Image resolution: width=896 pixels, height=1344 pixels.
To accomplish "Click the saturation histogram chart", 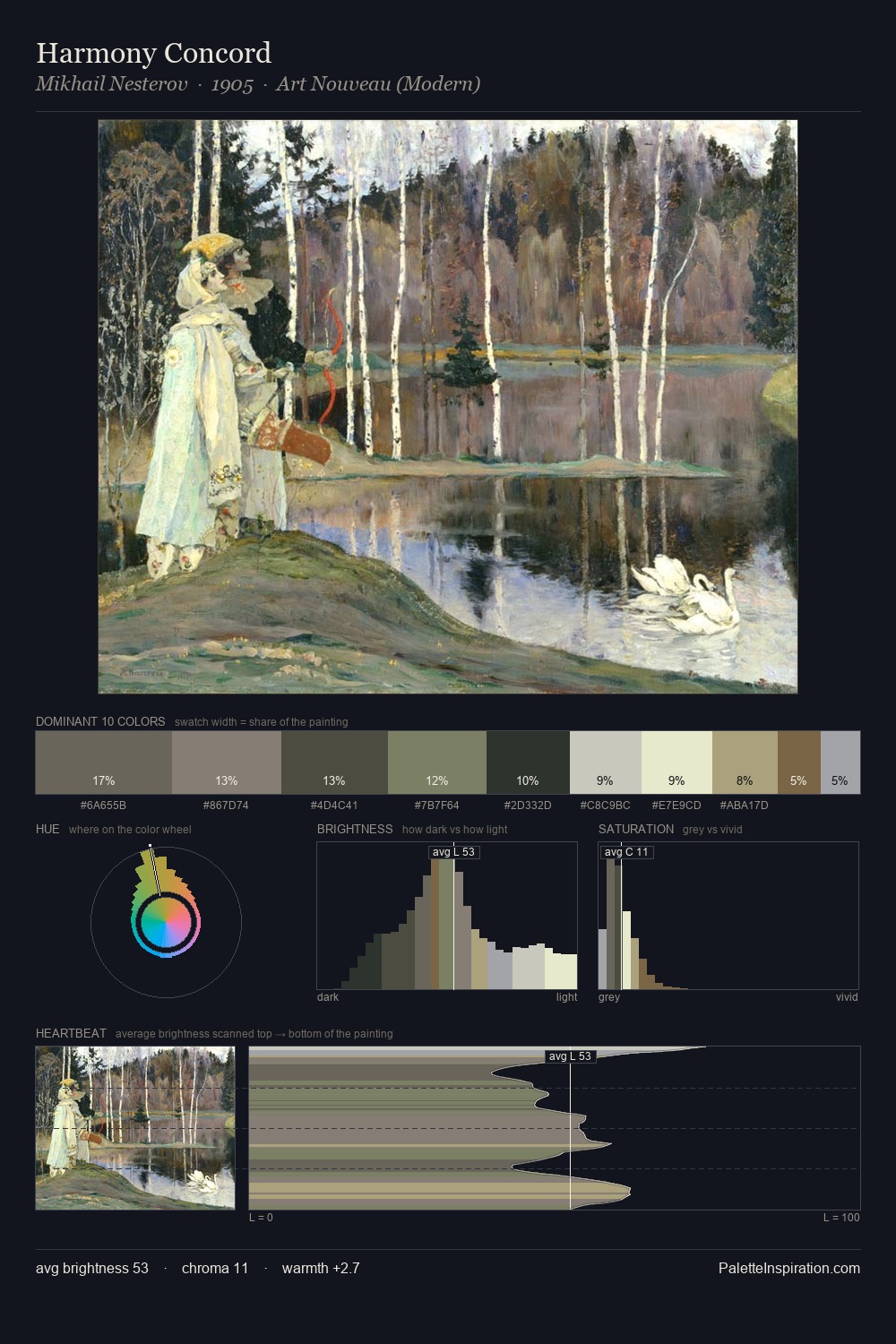I will click(728, 916).
